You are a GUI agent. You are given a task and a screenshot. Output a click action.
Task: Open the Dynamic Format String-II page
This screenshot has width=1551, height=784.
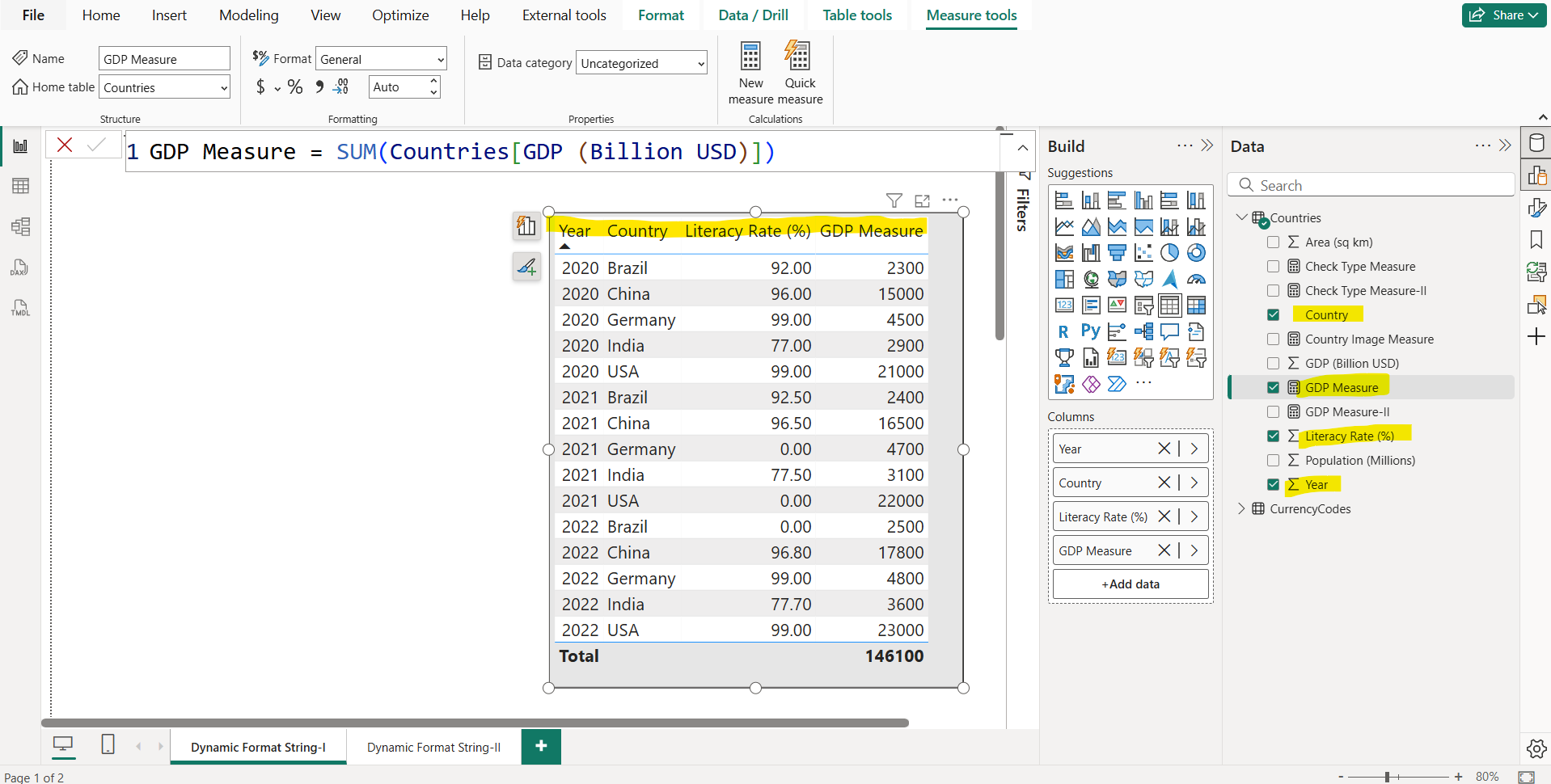coord(433,746)
